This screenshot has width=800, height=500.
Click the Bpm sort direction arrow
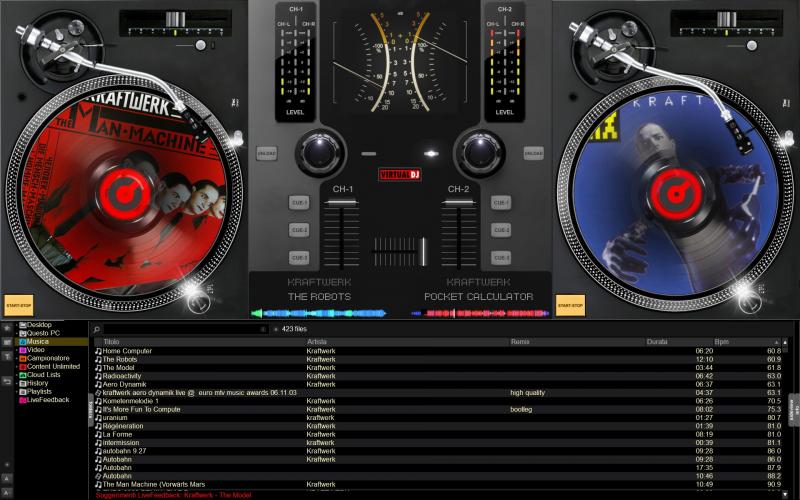click(777, 342)
